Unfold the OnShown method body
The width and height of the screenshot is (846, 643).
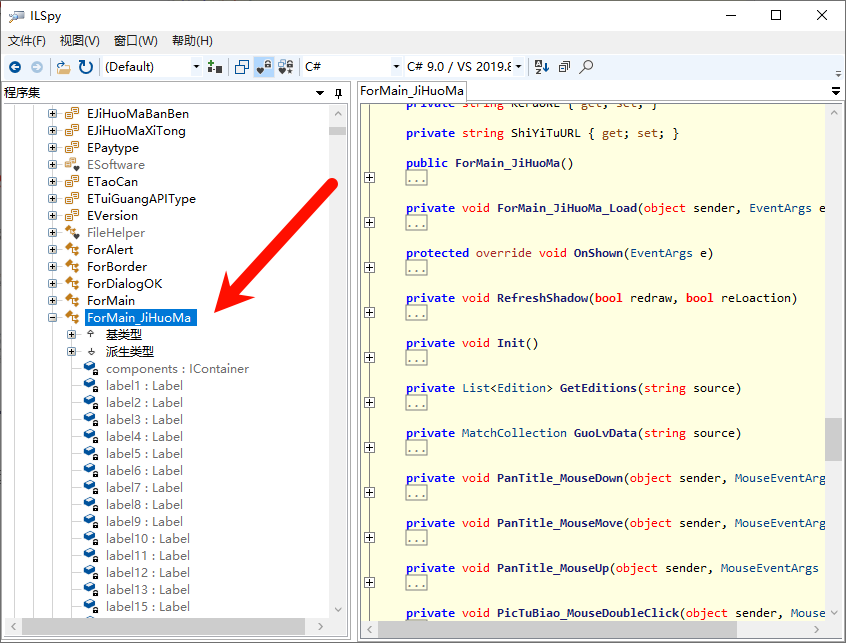point(370,268)
